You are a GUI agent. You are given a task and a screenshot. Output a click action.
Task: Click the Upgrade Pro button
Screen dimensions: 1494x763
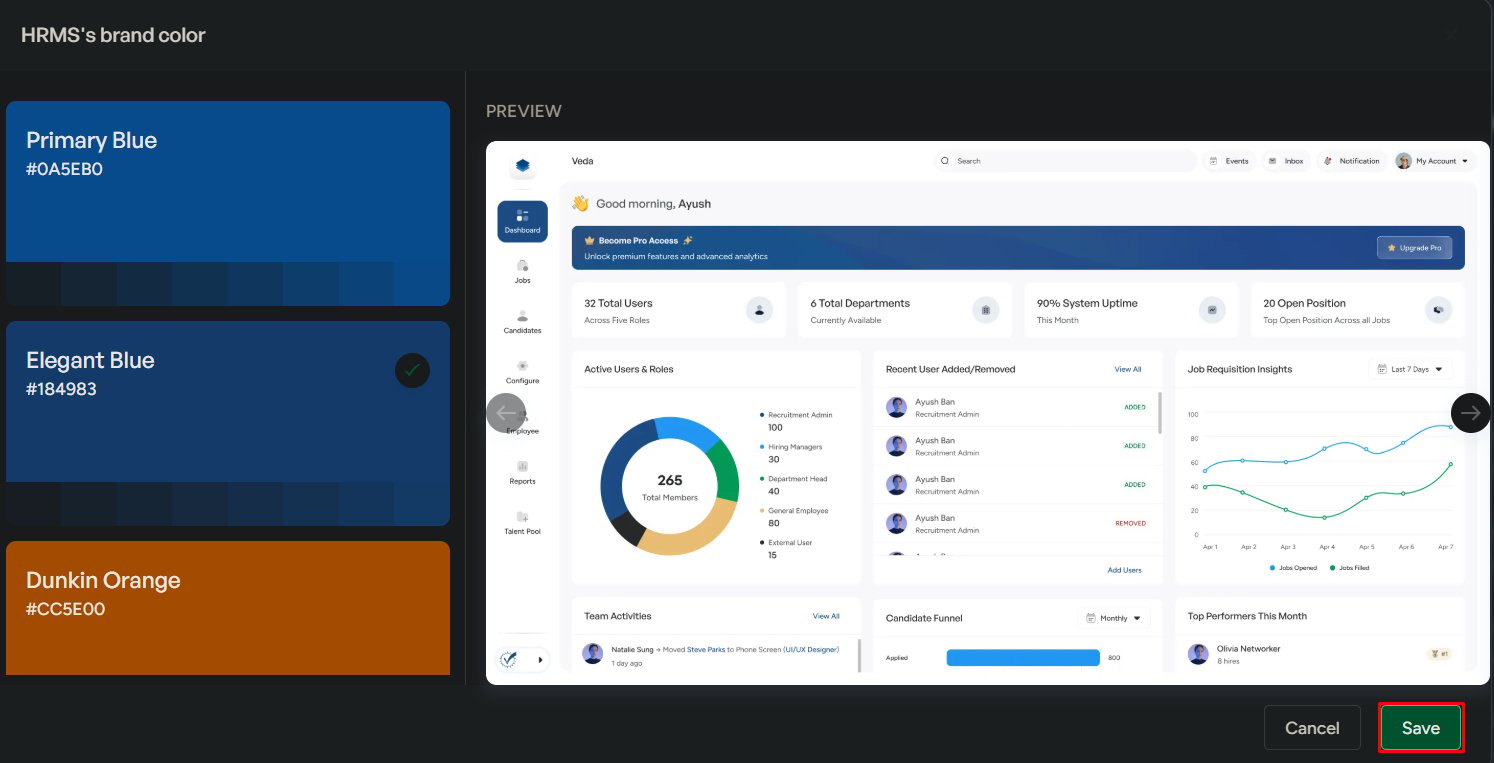pyautogui.click(x=1414, y=247)
